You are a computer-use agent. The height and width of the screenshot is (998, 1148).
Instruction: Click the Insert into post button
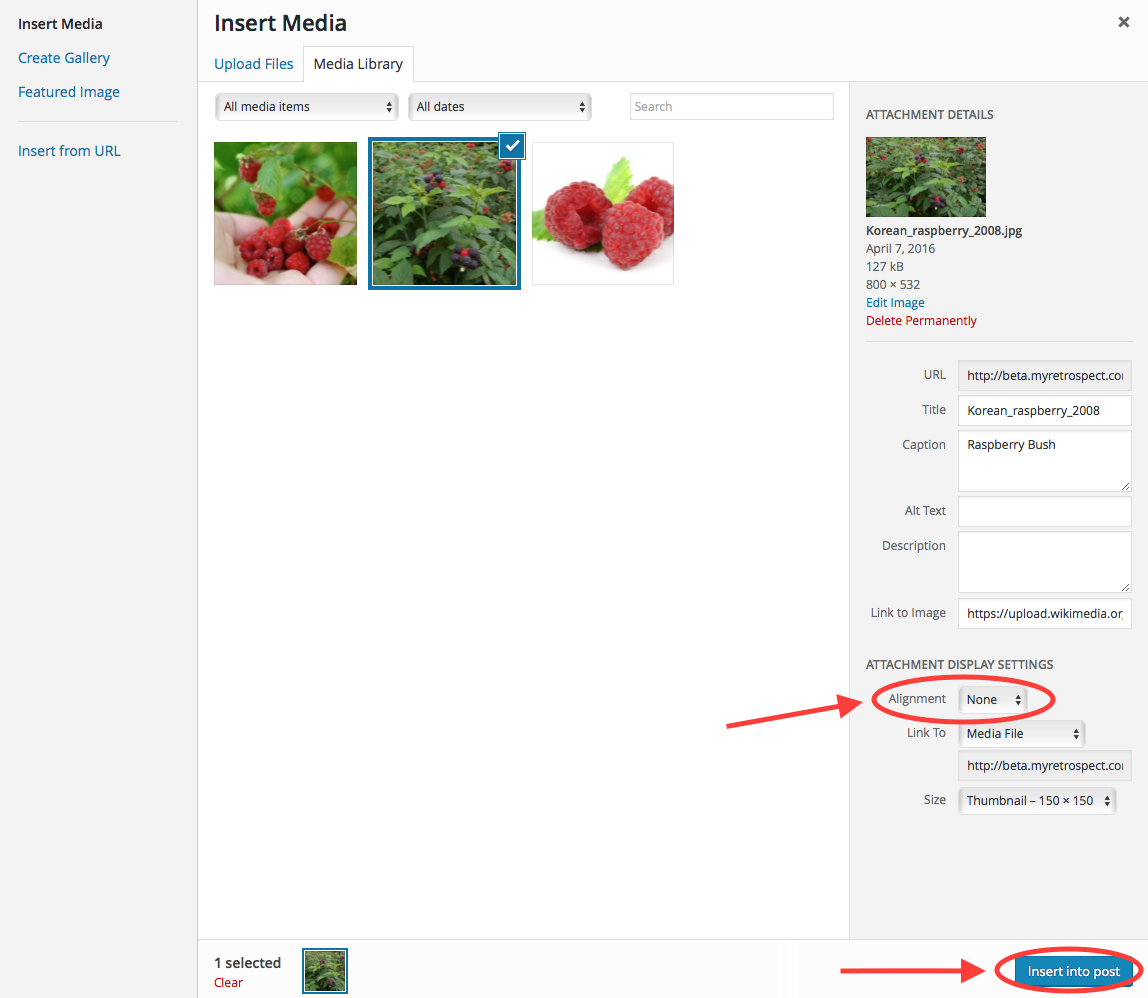(x=1073, y=972)
